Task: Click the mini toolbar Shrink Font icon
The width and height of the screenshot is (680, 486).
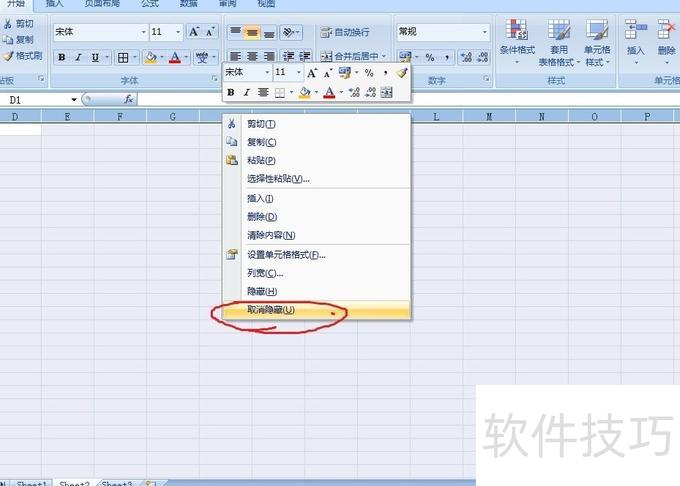Action: coord(328,73)
